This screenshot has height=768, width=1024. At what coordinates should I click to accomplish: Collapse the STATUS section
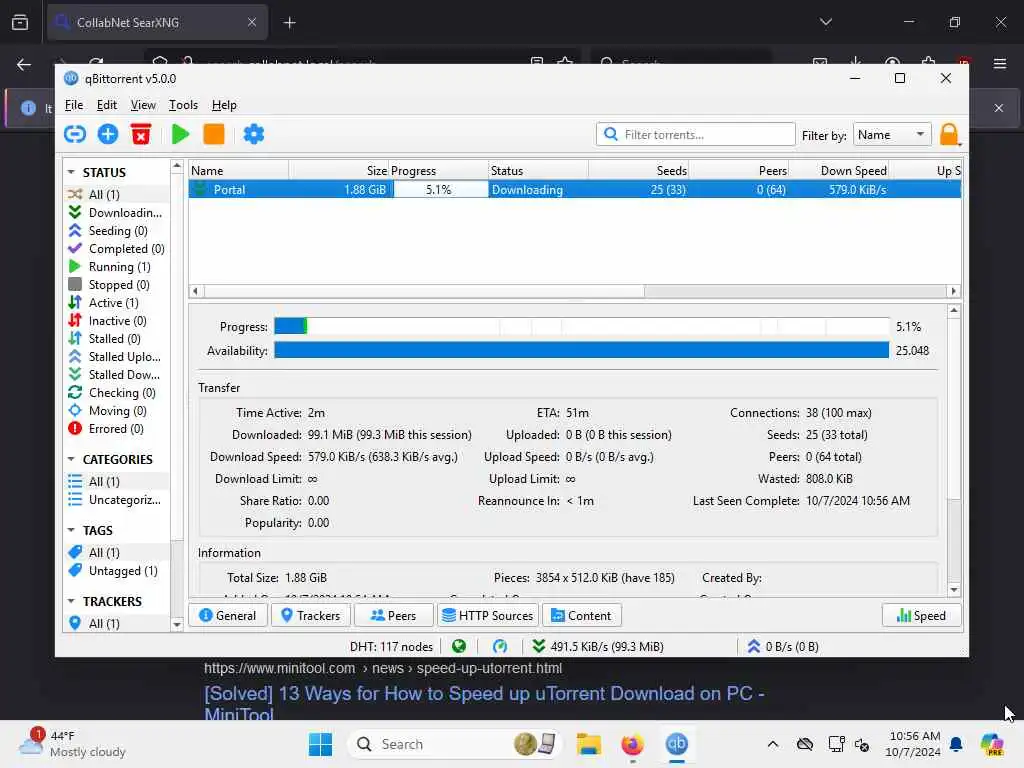71,172
